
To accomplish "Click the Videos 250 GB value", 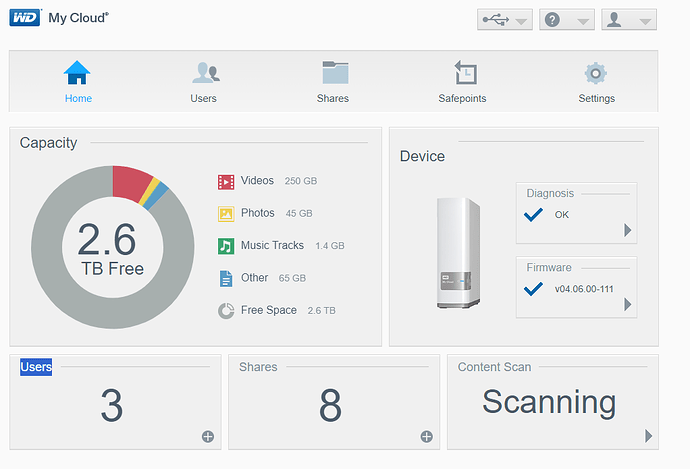I will [x=301, y=181].
